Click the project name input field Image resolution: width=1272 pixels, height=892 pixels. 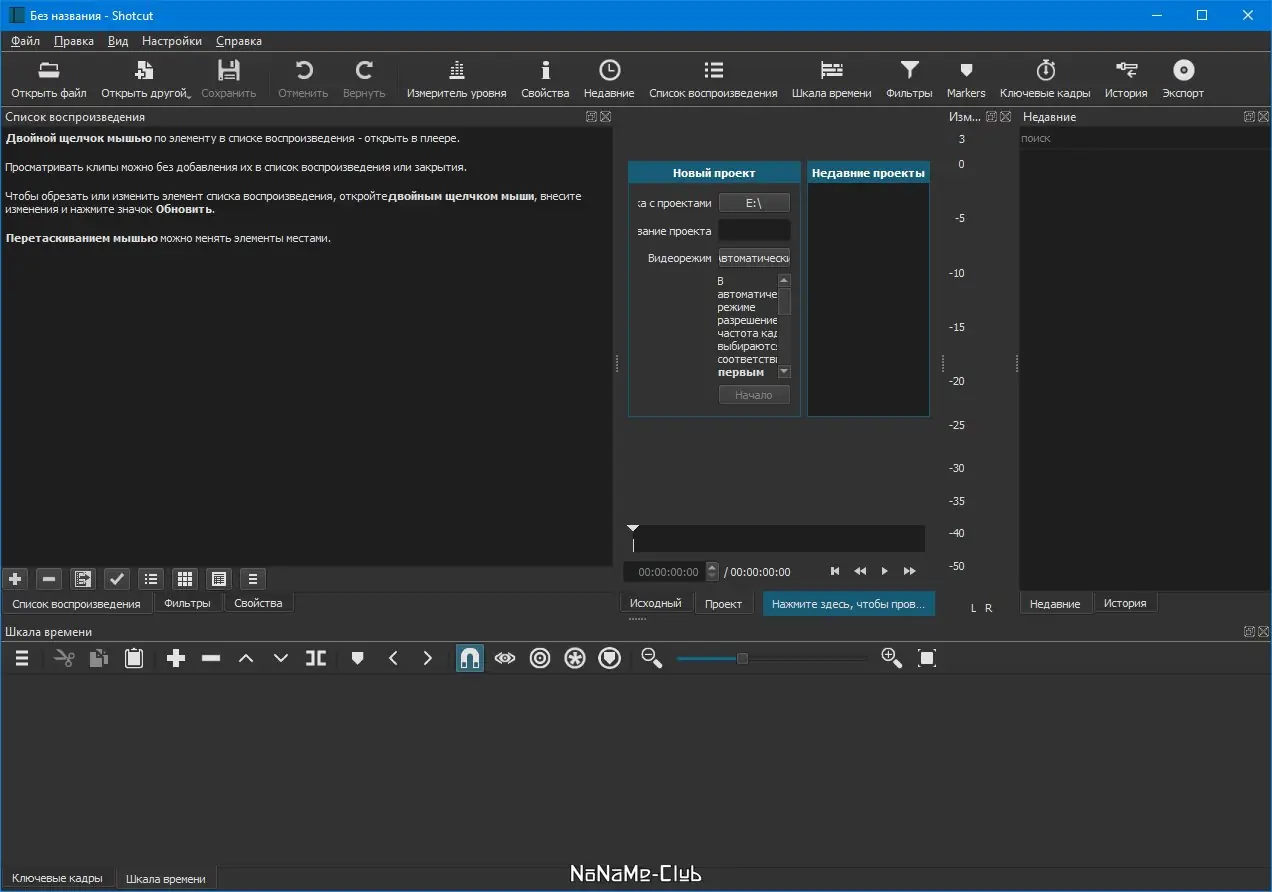(754, 231)
